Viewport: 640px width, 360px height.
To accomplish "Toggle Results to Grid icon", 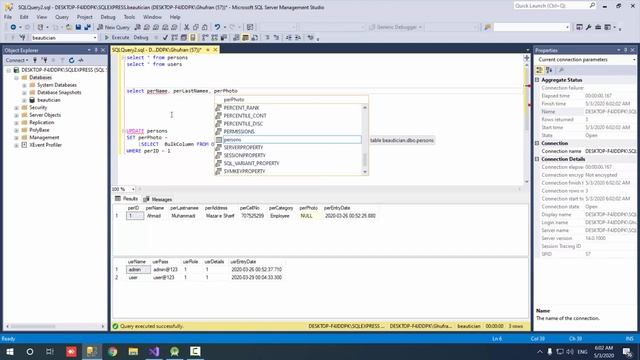I will 245,38.
